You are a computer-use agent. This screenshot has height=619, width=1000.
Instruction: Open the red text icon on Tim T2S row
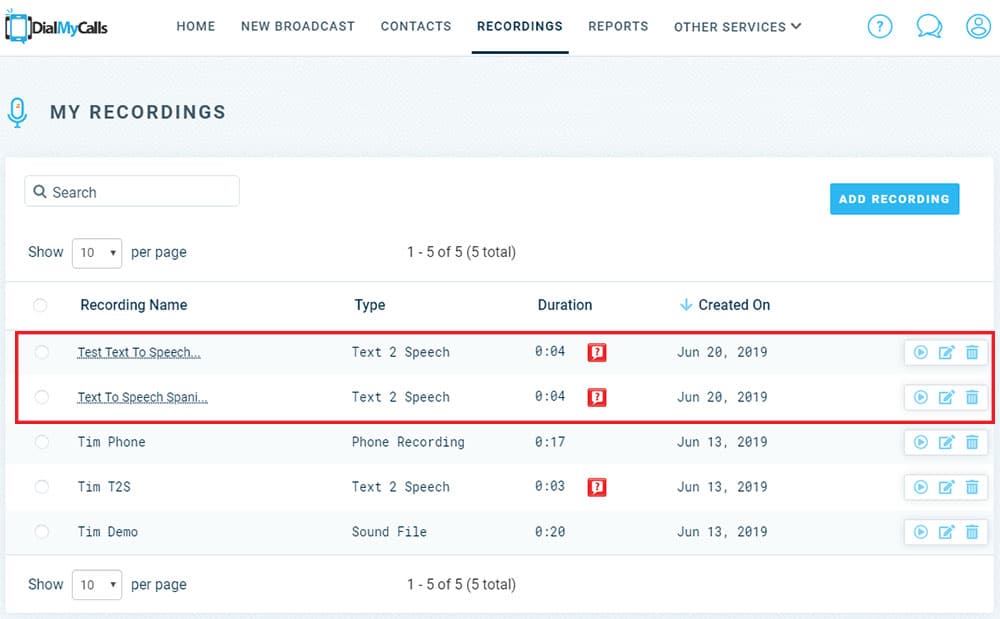(597, 487)
